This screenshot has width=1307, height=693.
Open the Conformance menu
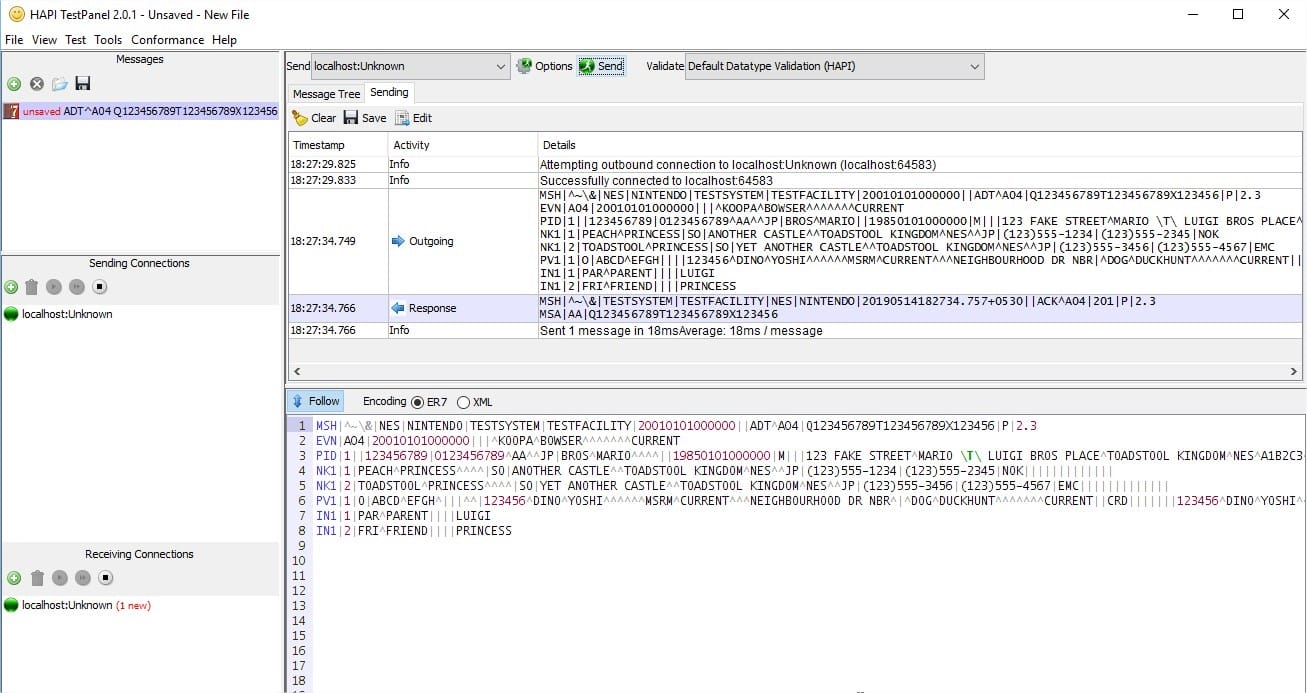(x=167, y=40)
